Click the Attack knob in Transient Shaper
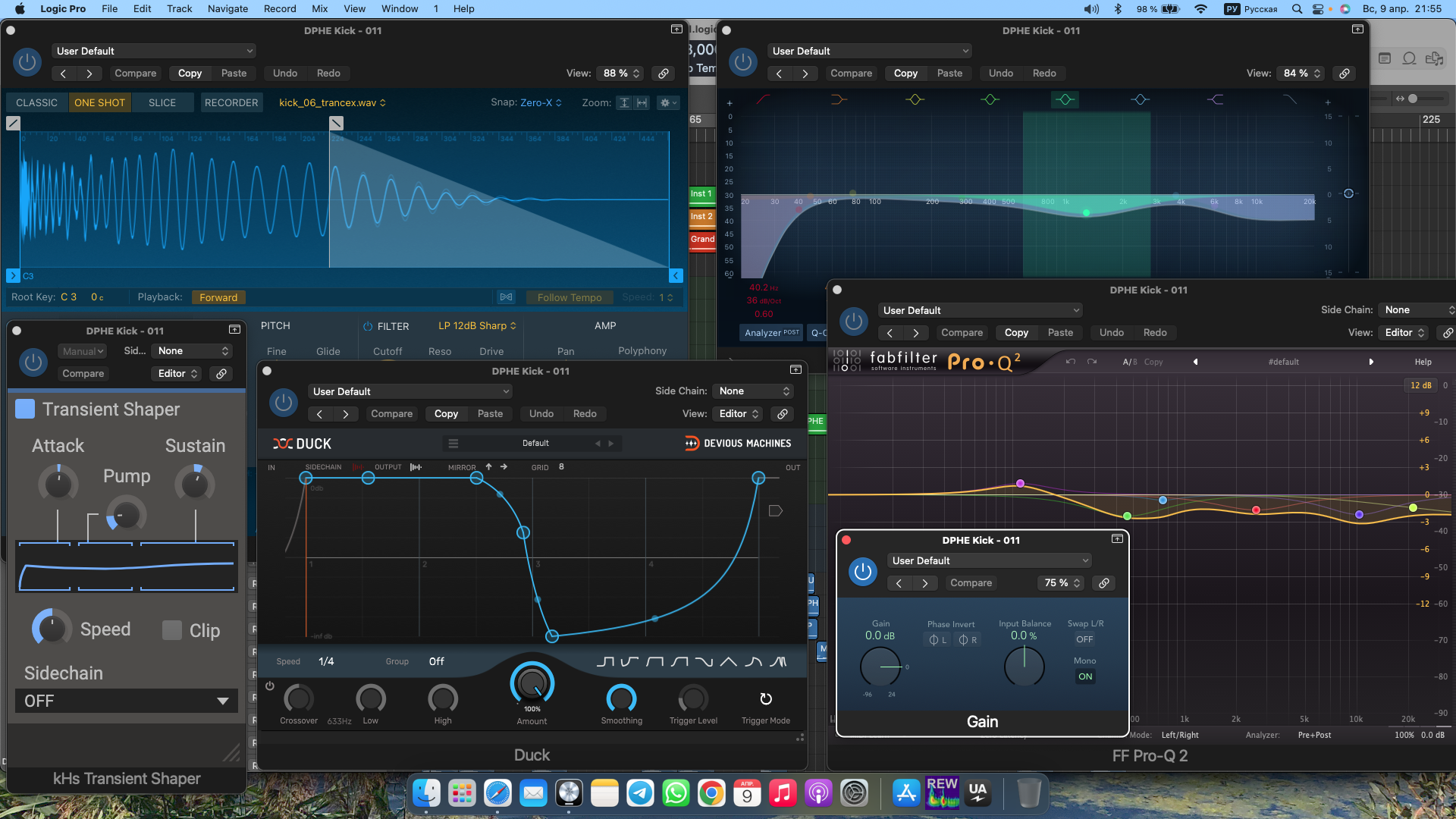 pyautogui.click(x=58, y=484)
